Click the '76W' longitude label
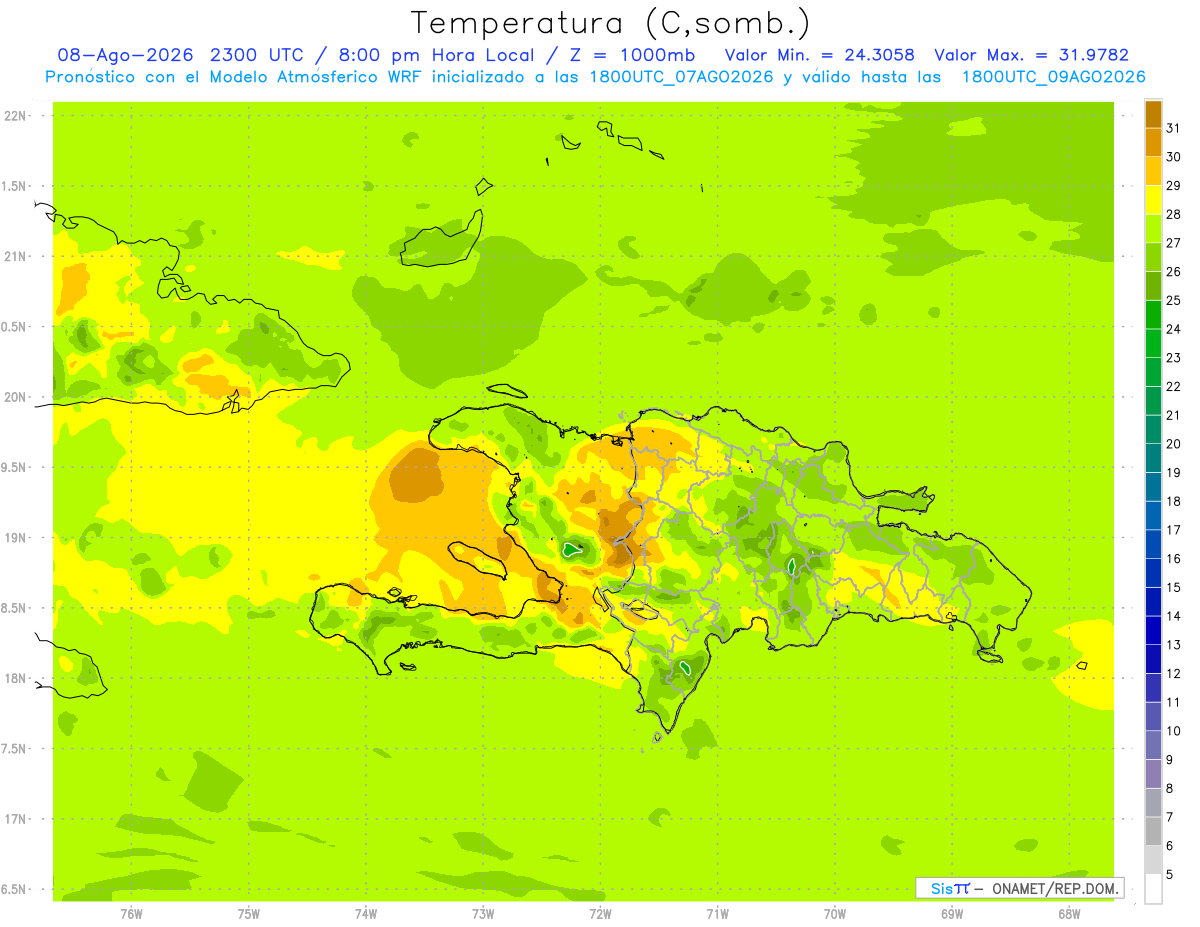This screenshot has width=1200, height=927. (x=131, y=914)
